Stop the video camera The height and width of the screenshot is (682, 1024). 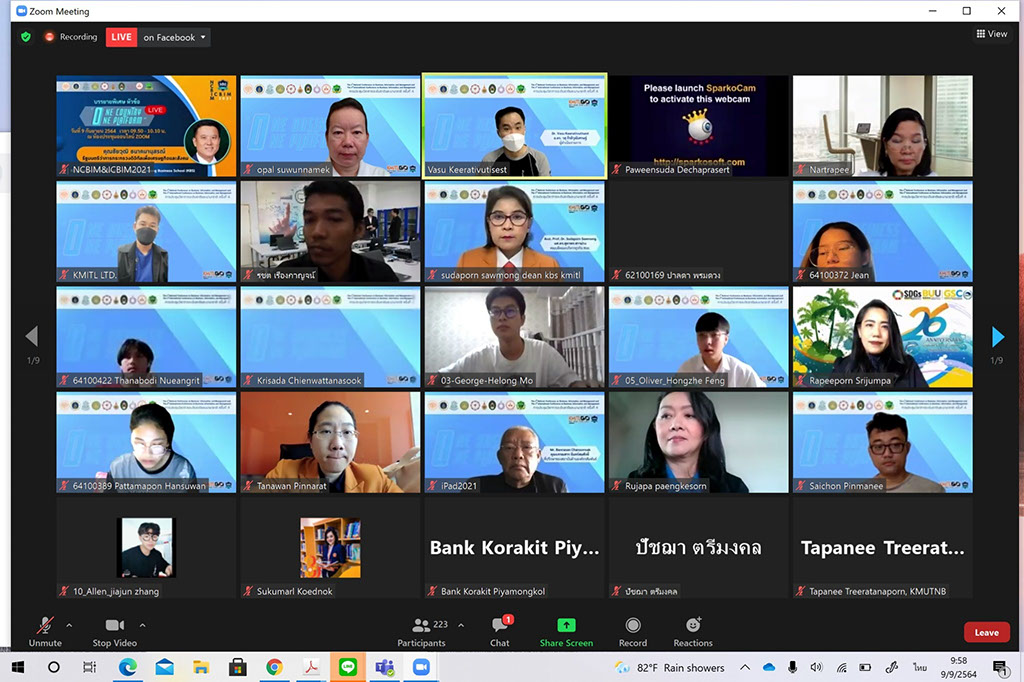click(x=115, y=631)
